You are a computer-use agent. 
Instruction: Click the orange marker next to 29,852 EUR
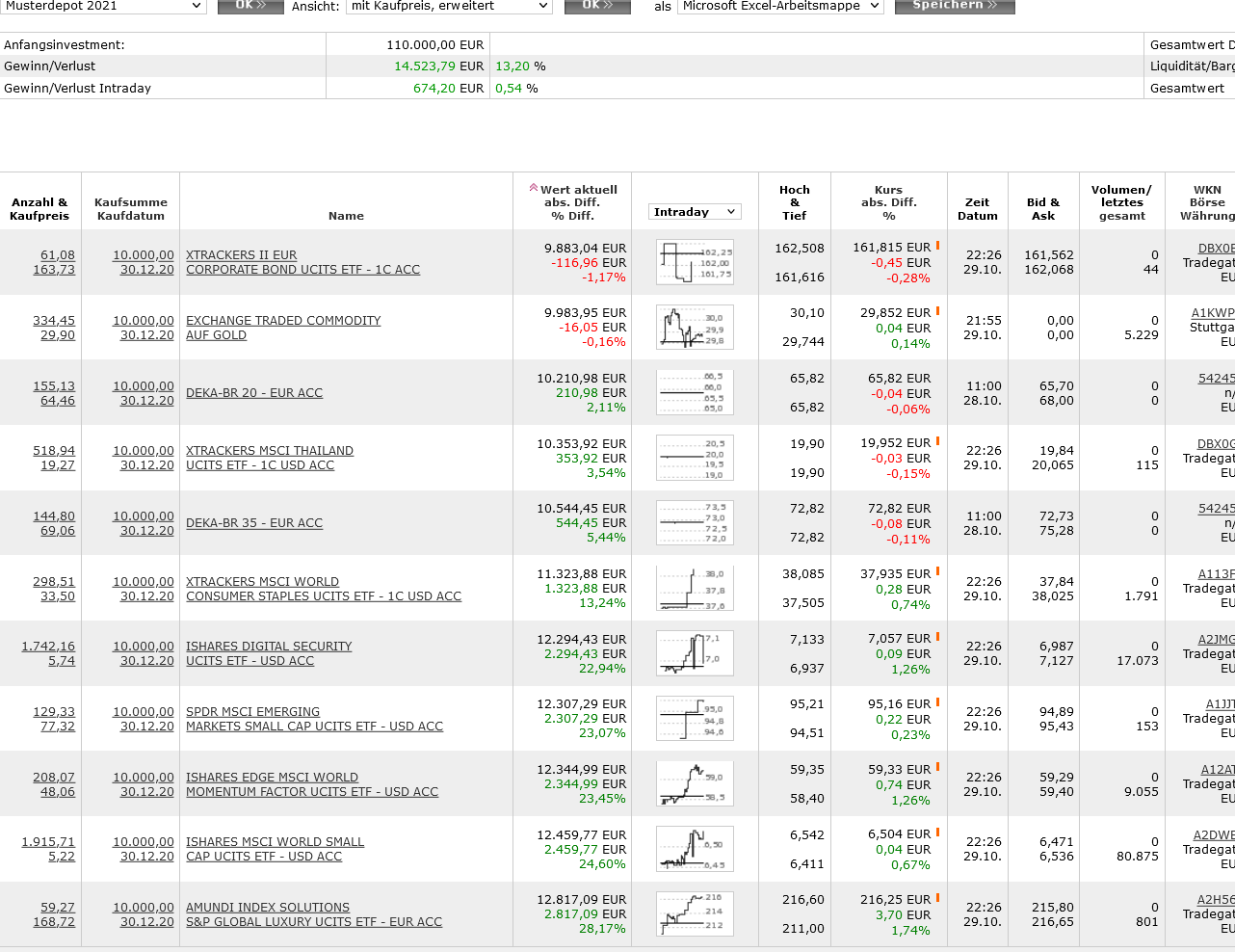[937, 311]
